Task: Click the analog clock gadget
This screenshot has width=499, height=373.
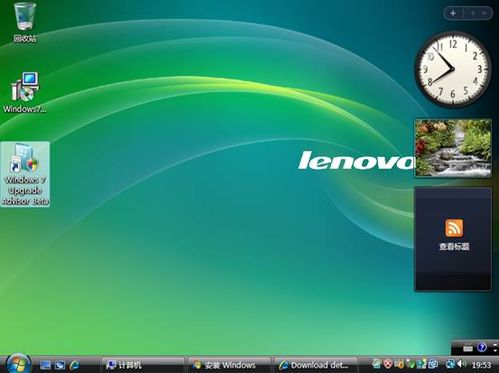Action: (x=453, y=69)
